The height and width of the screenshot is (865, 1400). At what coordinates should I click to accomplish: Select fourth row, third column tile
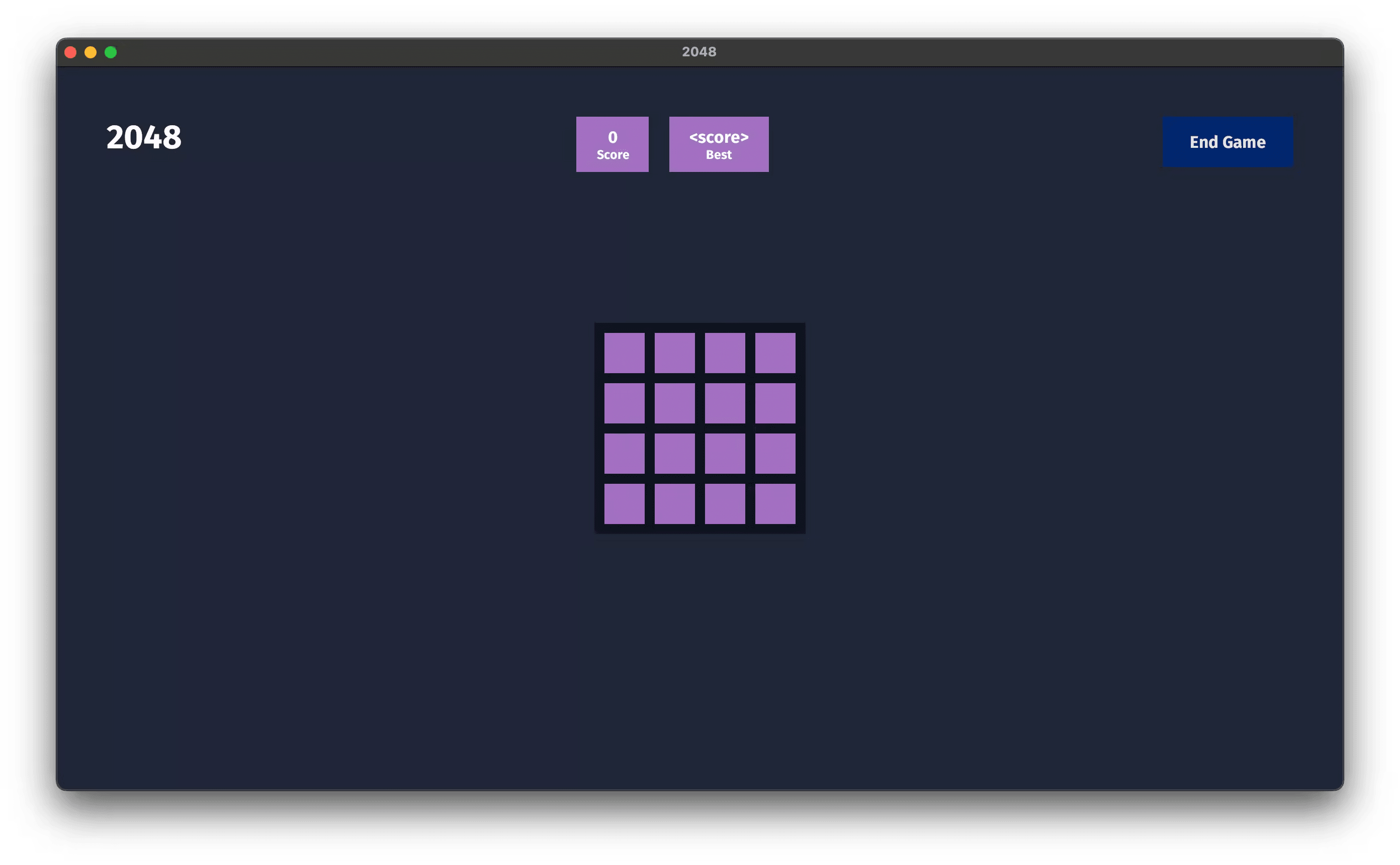coord(725,503)
